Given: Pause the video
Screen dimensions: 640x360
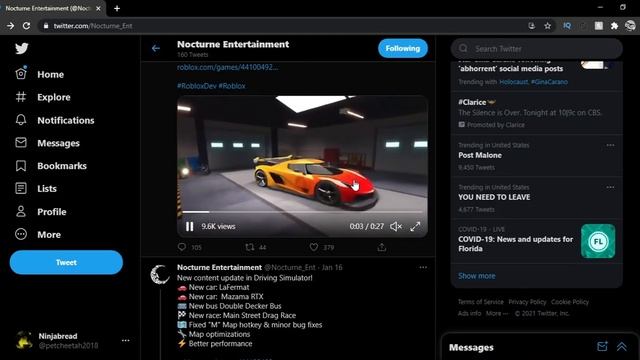Looking at the screenshot, I should (189, 227).
